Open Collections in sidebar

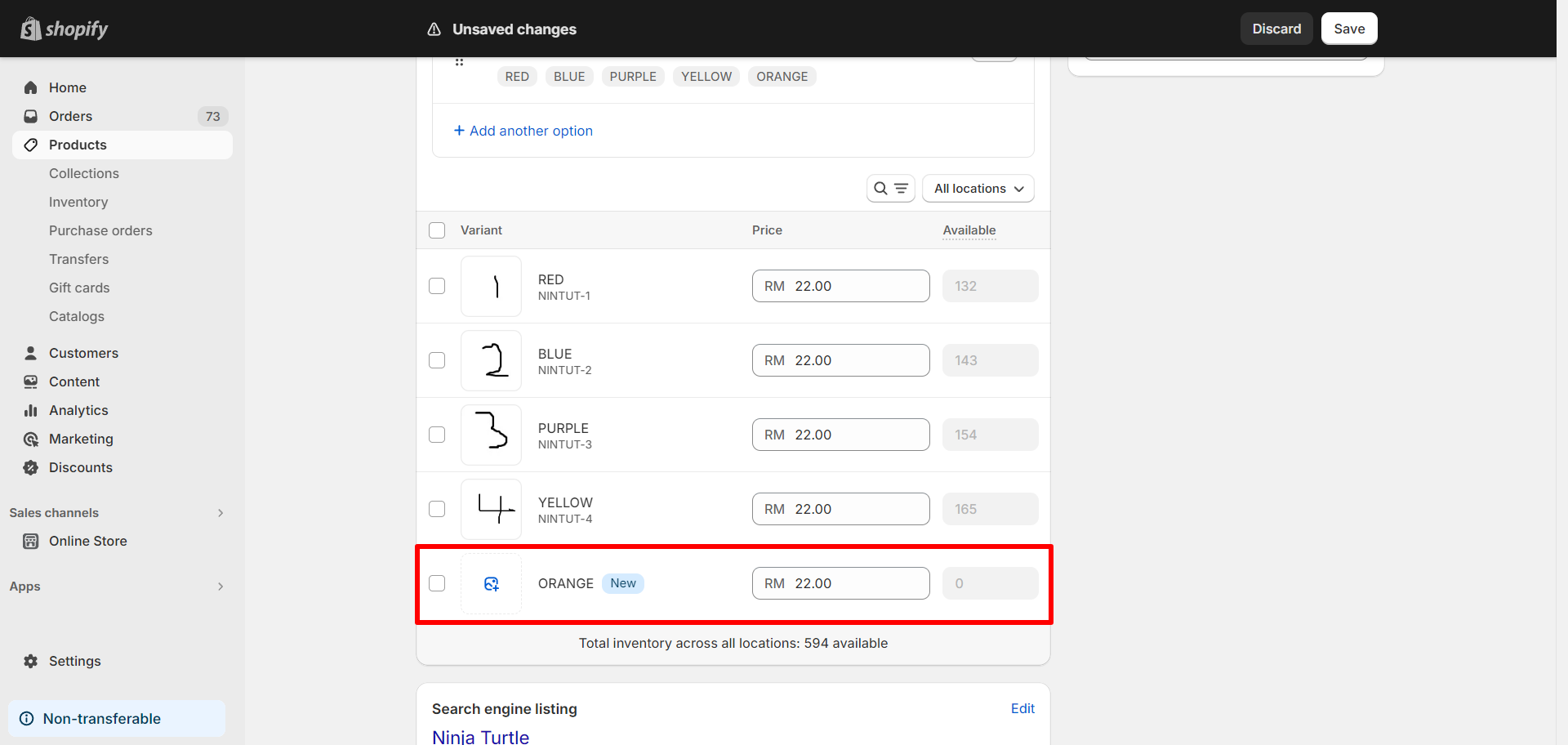84,173
